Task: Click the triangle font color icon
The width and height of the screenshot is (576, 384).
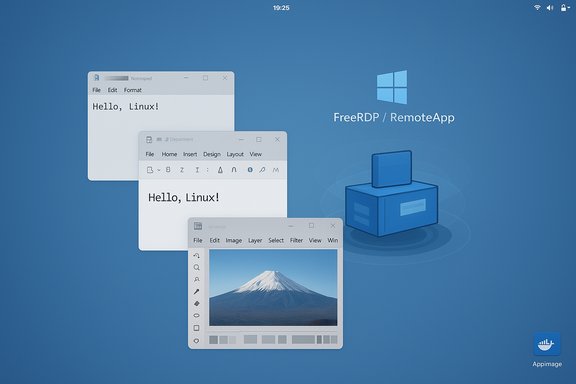Action: point(220,170)
